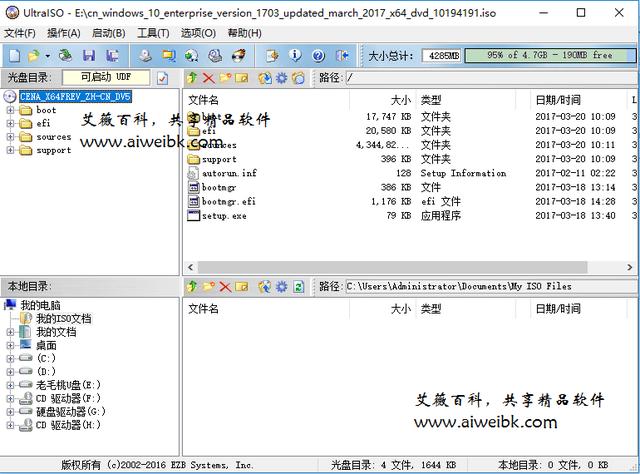This screenshot has width=640, height=474.
Task: Open the 选项(O) menu
Action: tap(198, 33)
